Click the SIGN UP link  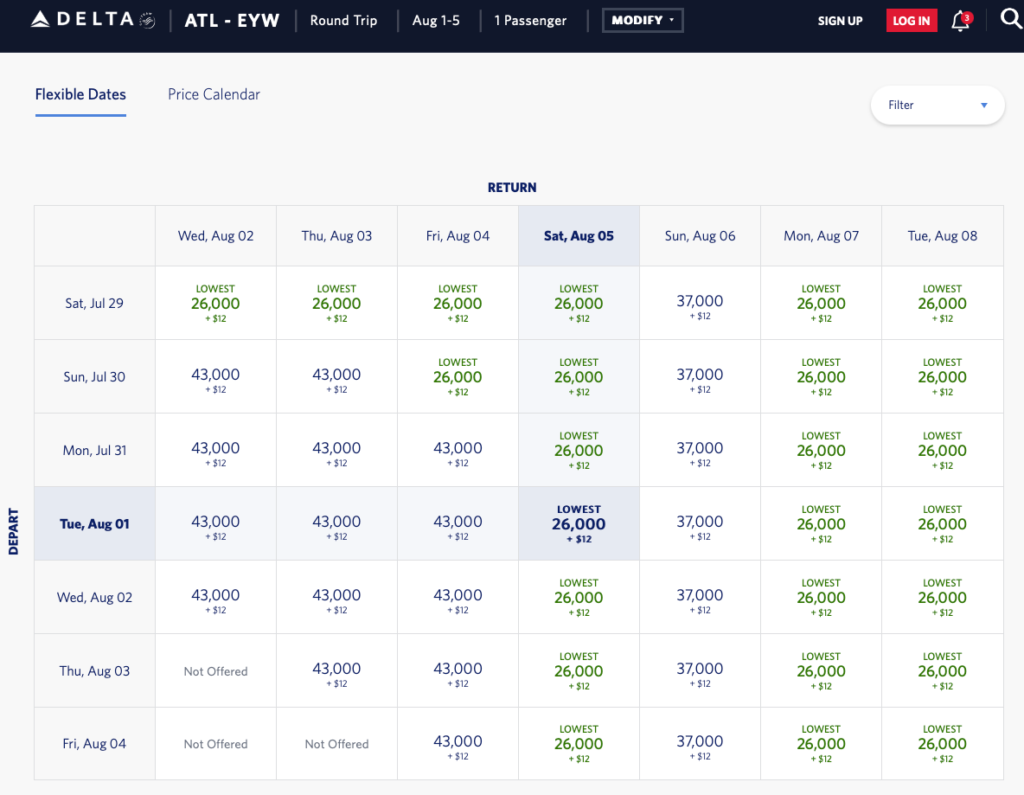click(x=840, y=21)
